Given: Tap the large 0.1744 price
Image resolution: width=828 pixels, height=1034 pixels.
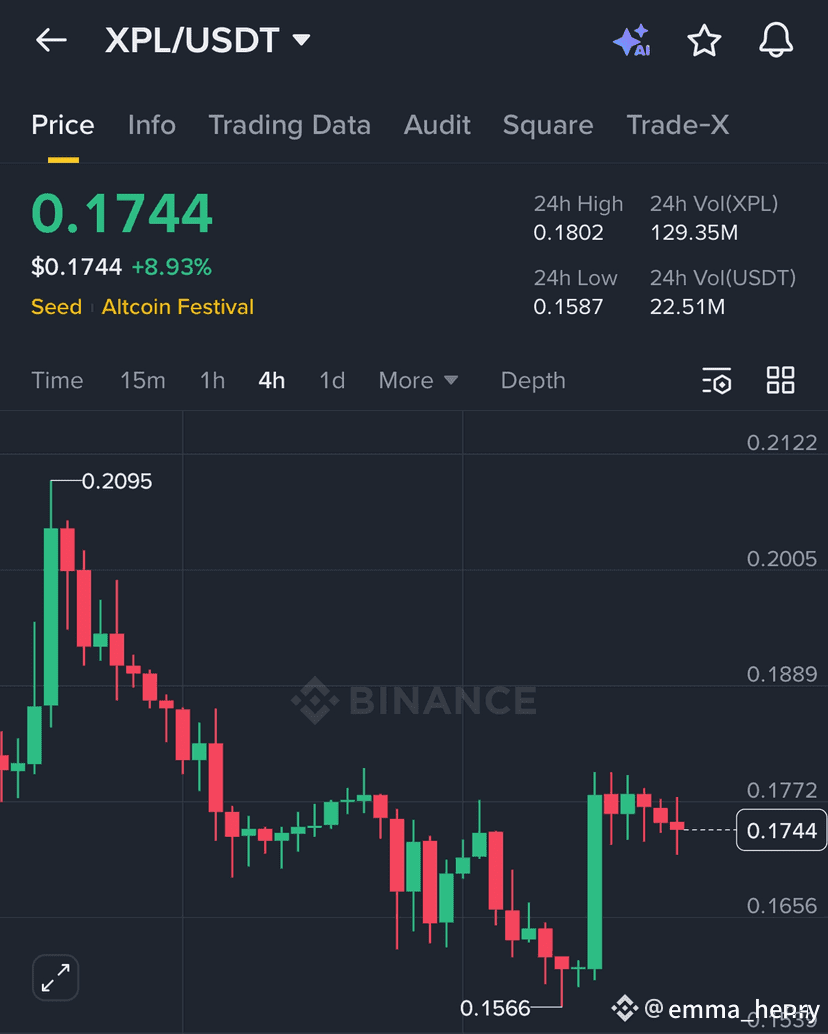Looking at the screenshot, I should (122, 214).
